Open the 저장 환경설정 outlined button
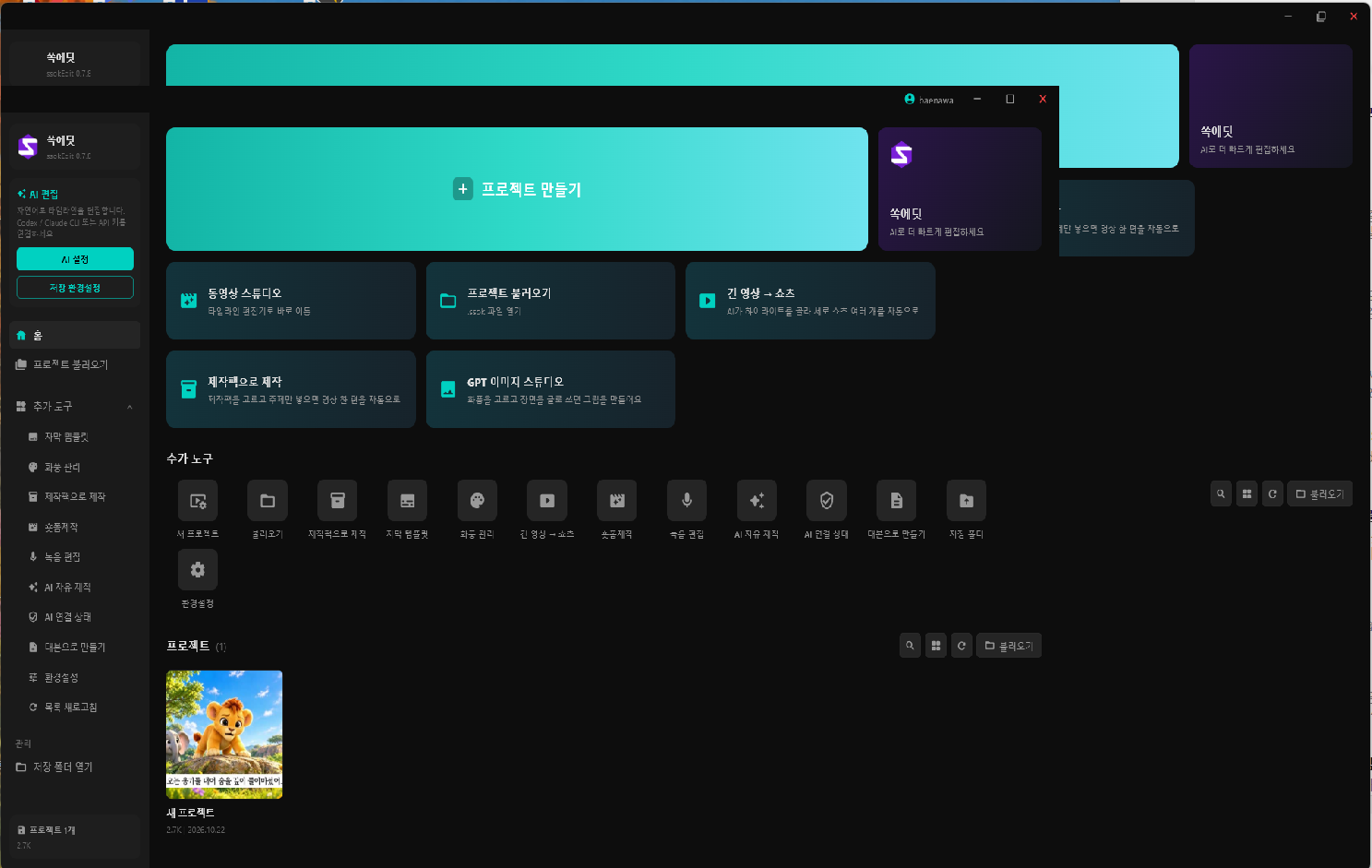Screen dimensions: 1372x868 [x=75, y=288]
